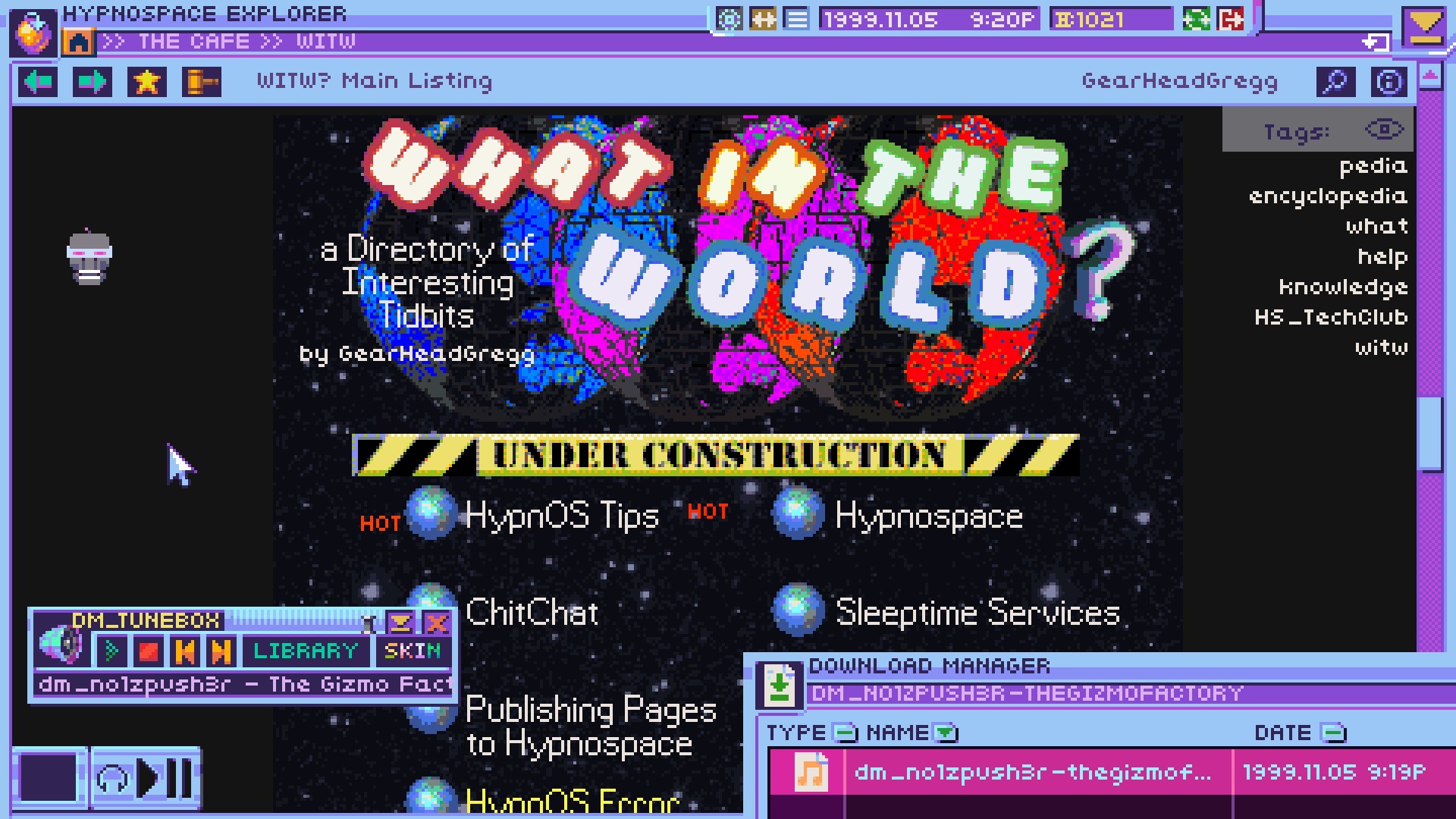This screenshot has height=819, width=1456.
Task: Open the Tunebox SKIN menu
Action: tap(412, 651)
